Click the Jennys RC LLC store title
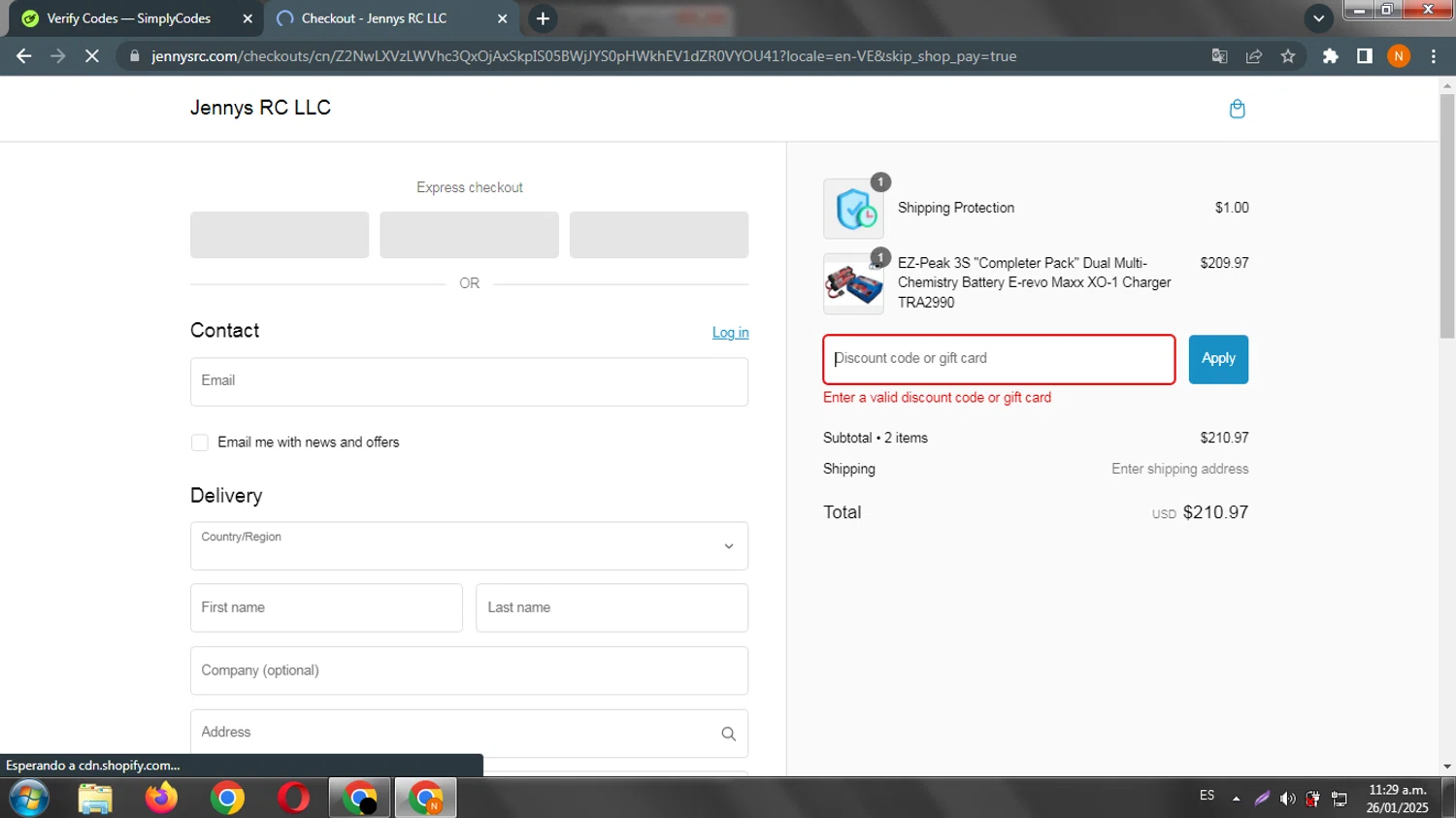The width and height of the screenshot is (1456, 818). point(260,108)
